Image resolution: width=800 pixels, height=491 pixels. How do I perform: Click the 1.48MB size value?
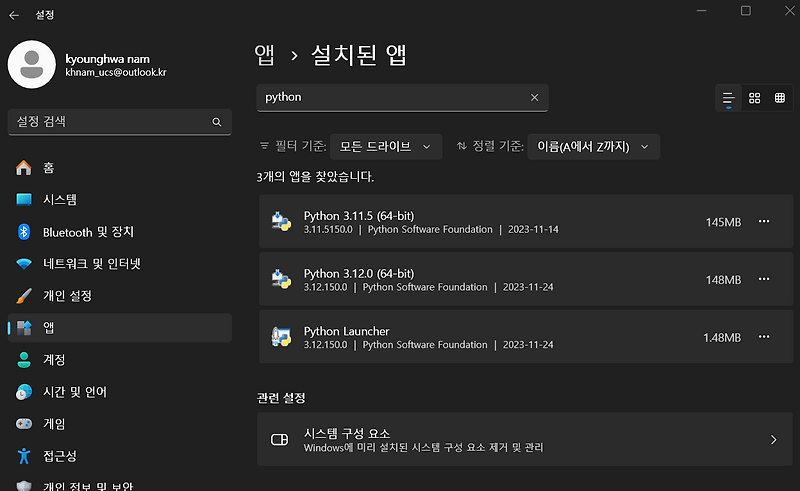722,338
